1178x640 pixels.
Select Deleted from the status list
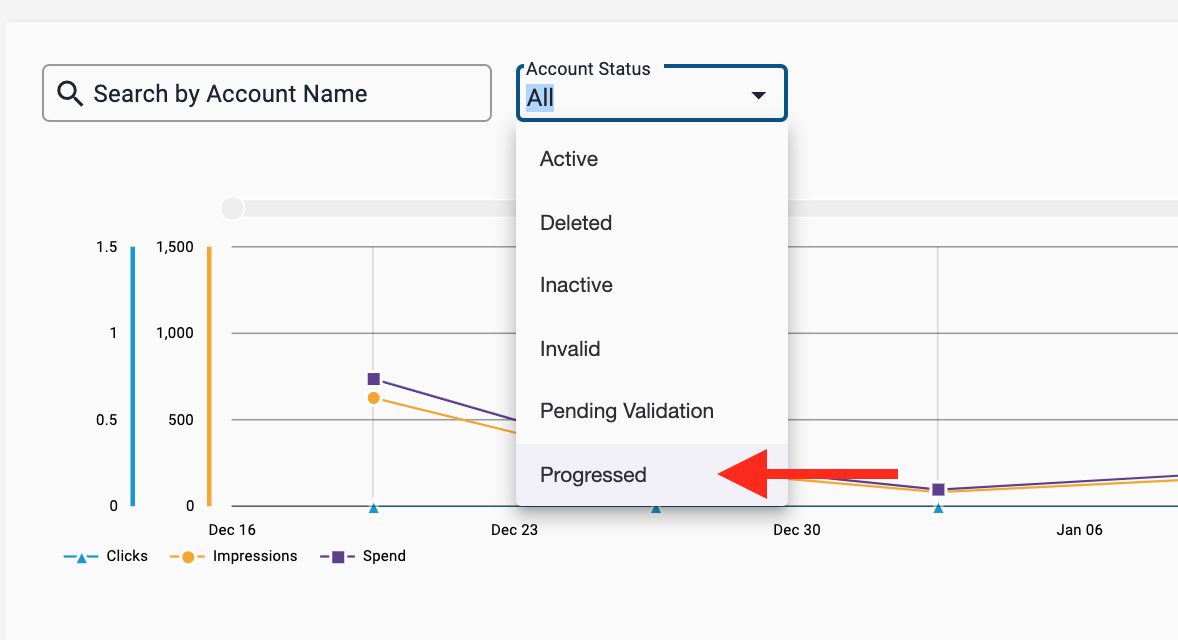point(576,223)
